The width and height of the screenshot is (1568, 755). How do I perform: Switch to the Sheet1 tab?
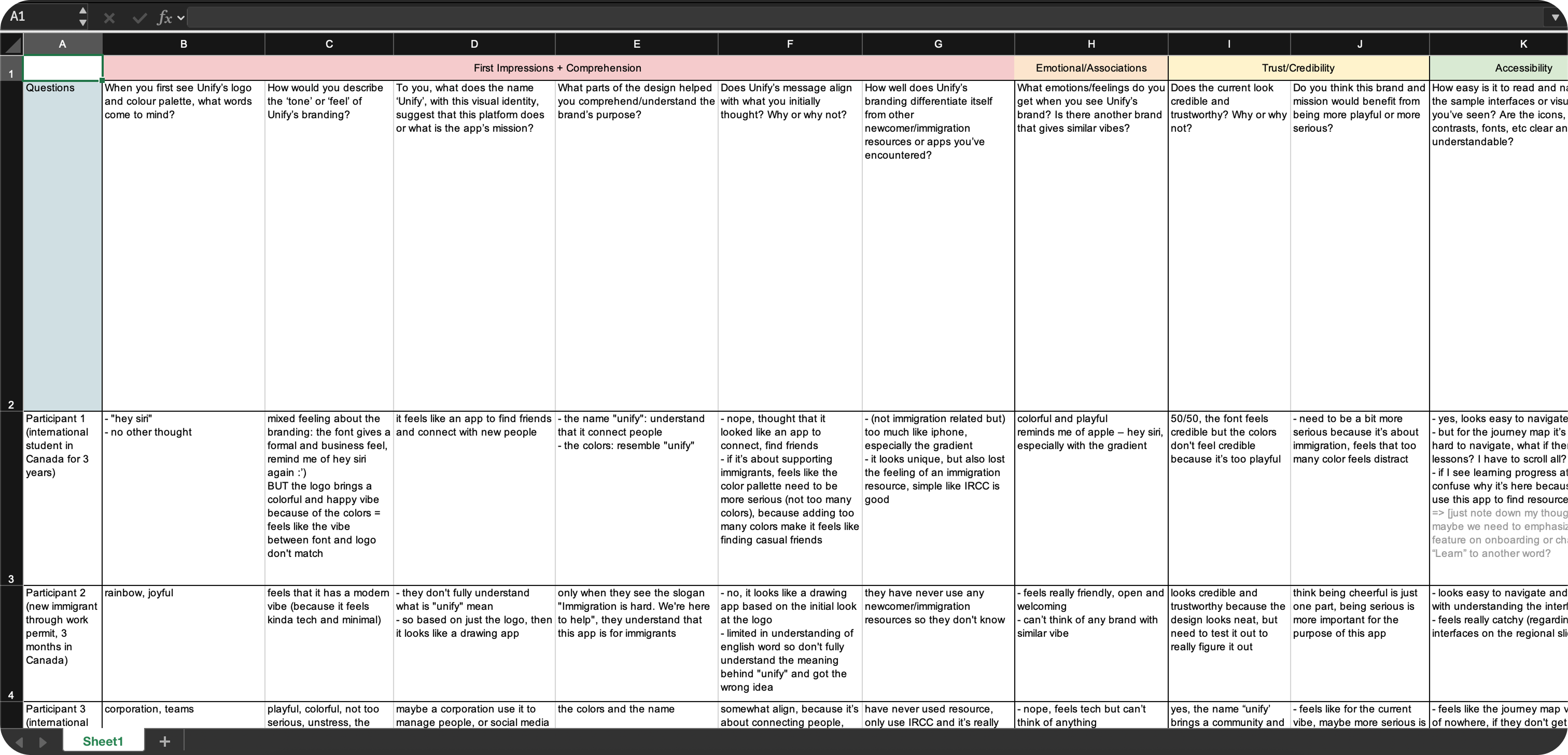click(x=103, y=741)
